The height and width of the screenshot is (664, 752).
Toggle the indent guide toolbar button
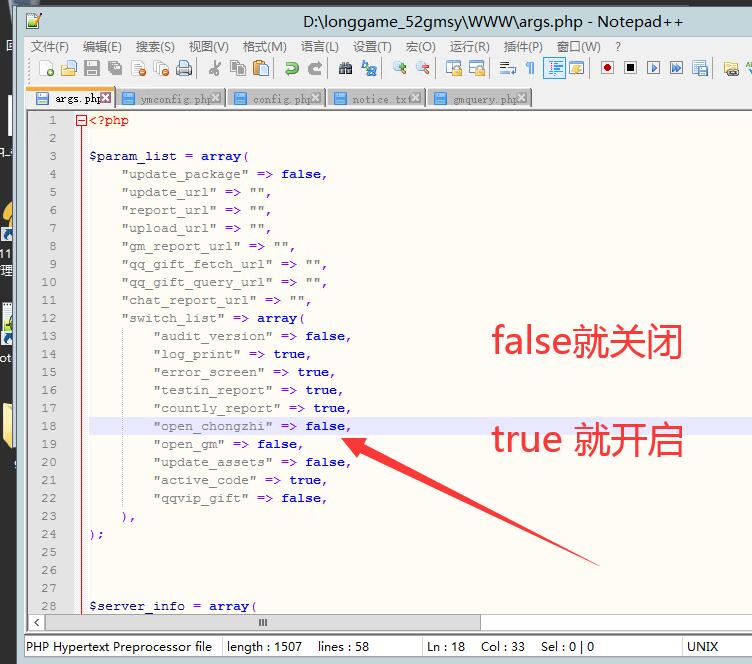click(x=553, y=69)
